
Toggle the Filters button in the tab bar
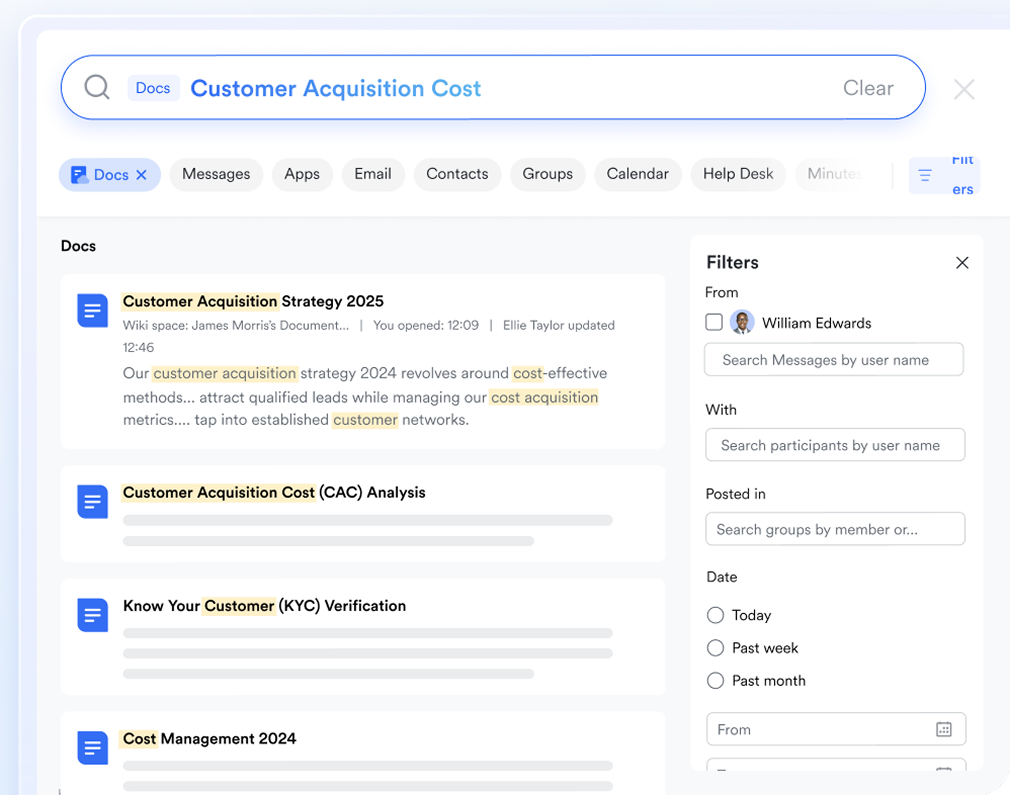[x=943, y=175]
